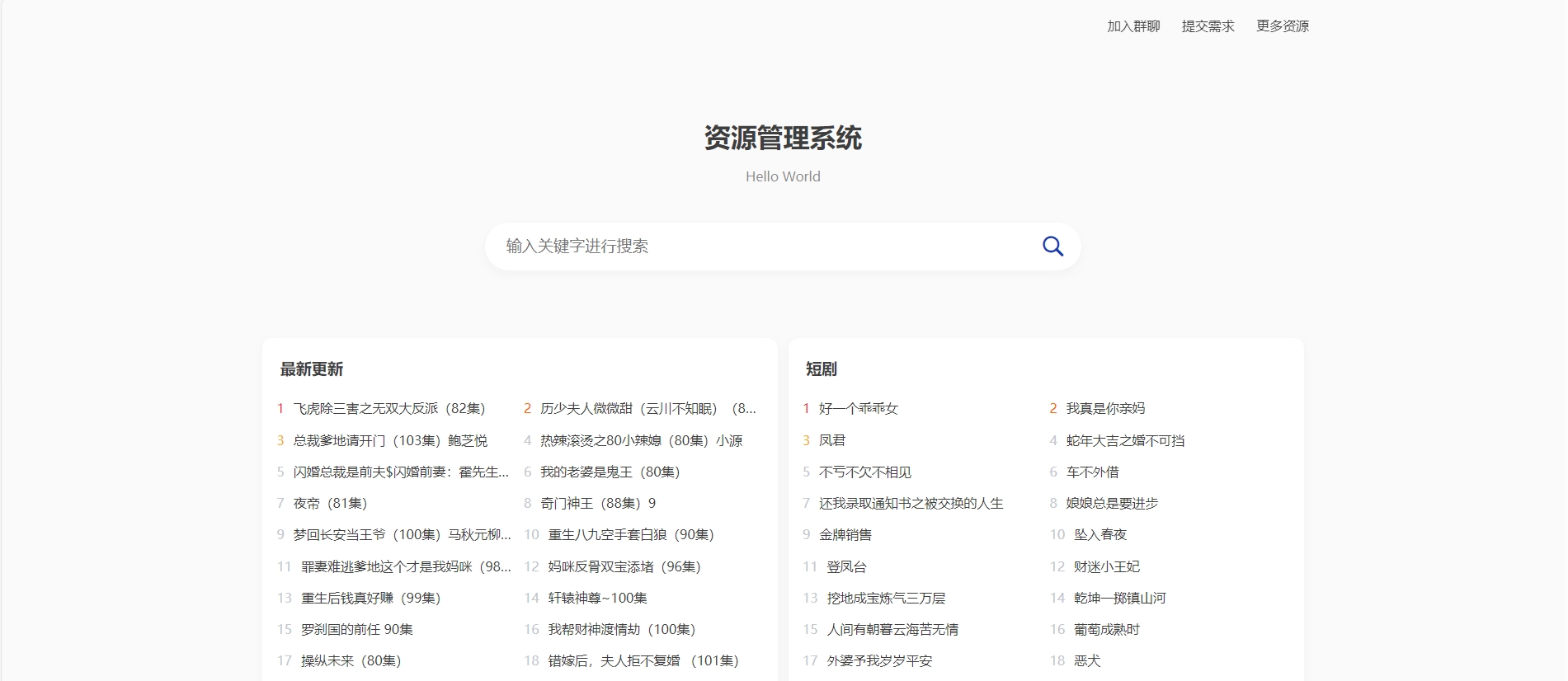Open short drama 挖地成宝炼气三万层

click(886, 598)
